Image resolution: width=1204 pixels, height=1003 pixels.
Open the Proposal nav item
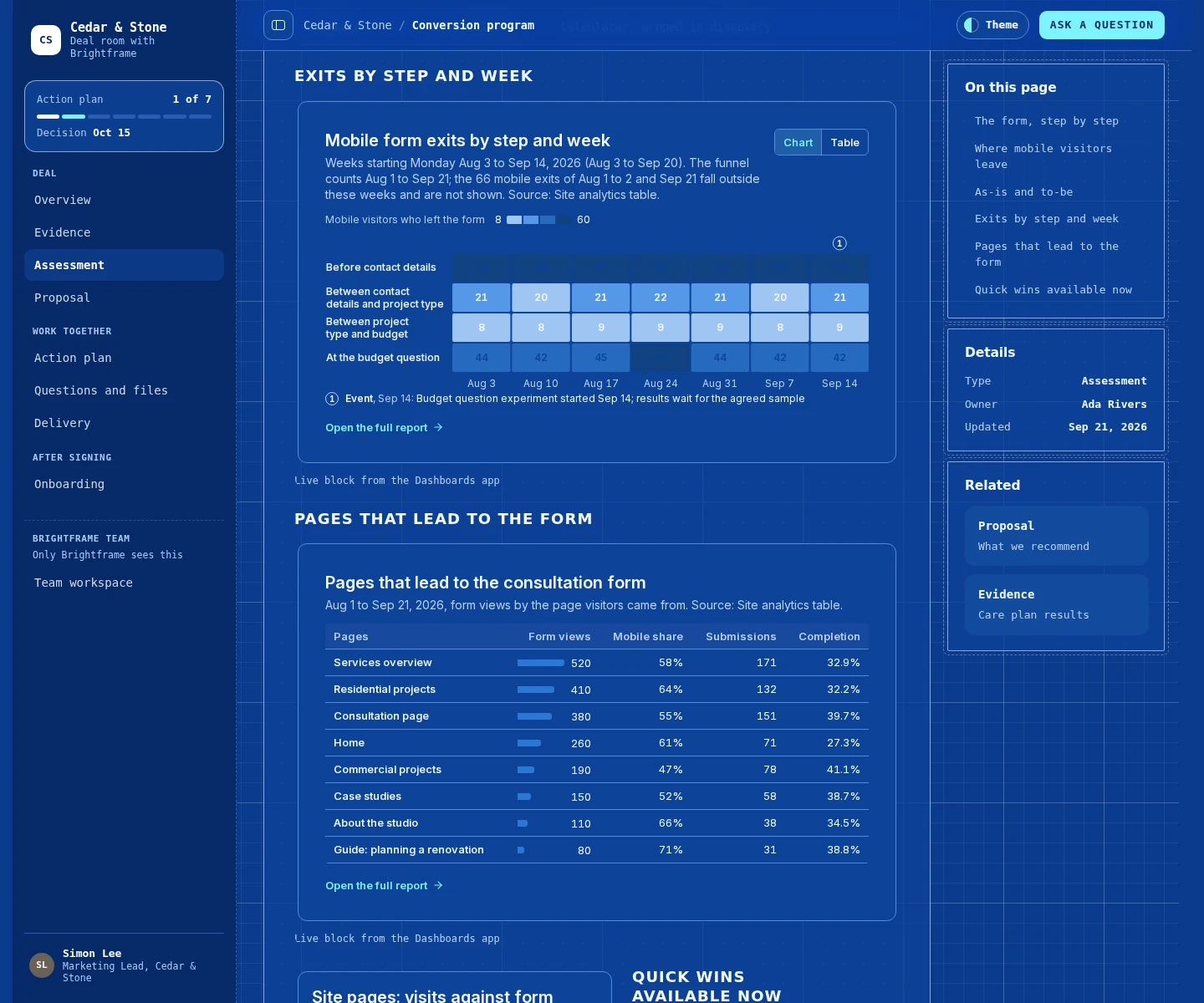[124, 298]
